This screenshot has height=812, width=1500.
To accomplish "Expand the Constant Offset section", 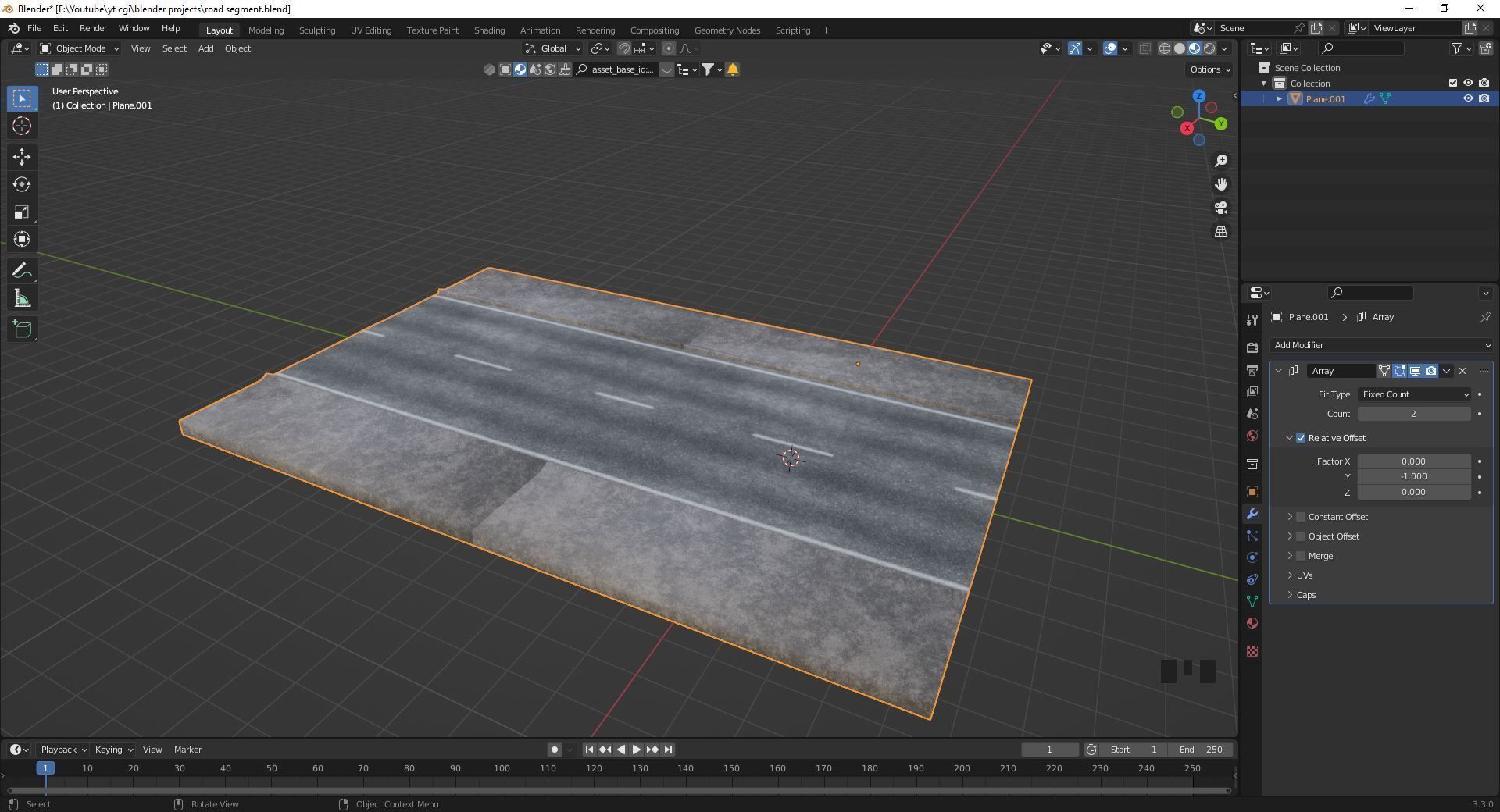I will [1289, 516].
